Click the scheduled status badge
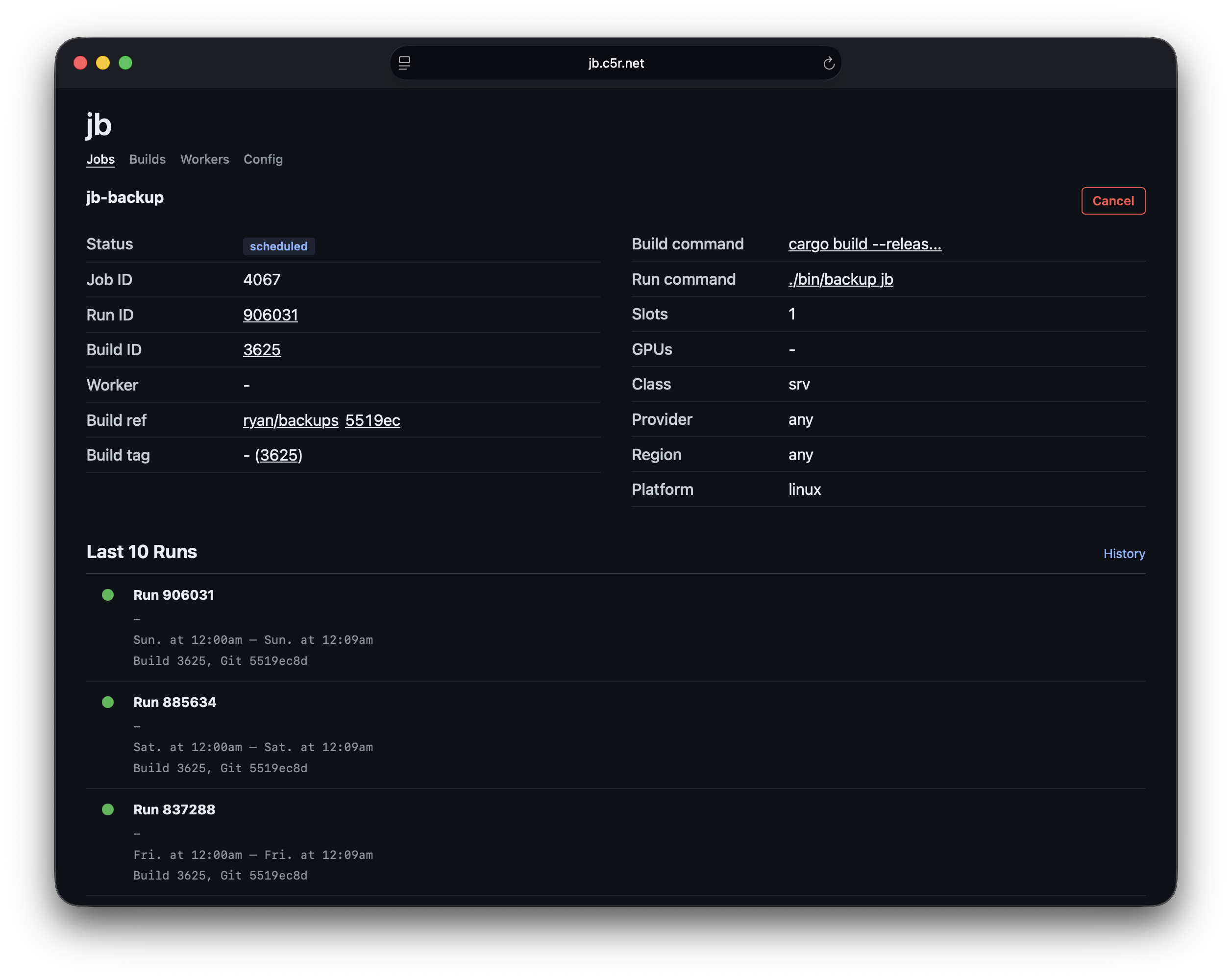Image resolution: width=1232 pixels, height=979 pixels. point(279,246)
